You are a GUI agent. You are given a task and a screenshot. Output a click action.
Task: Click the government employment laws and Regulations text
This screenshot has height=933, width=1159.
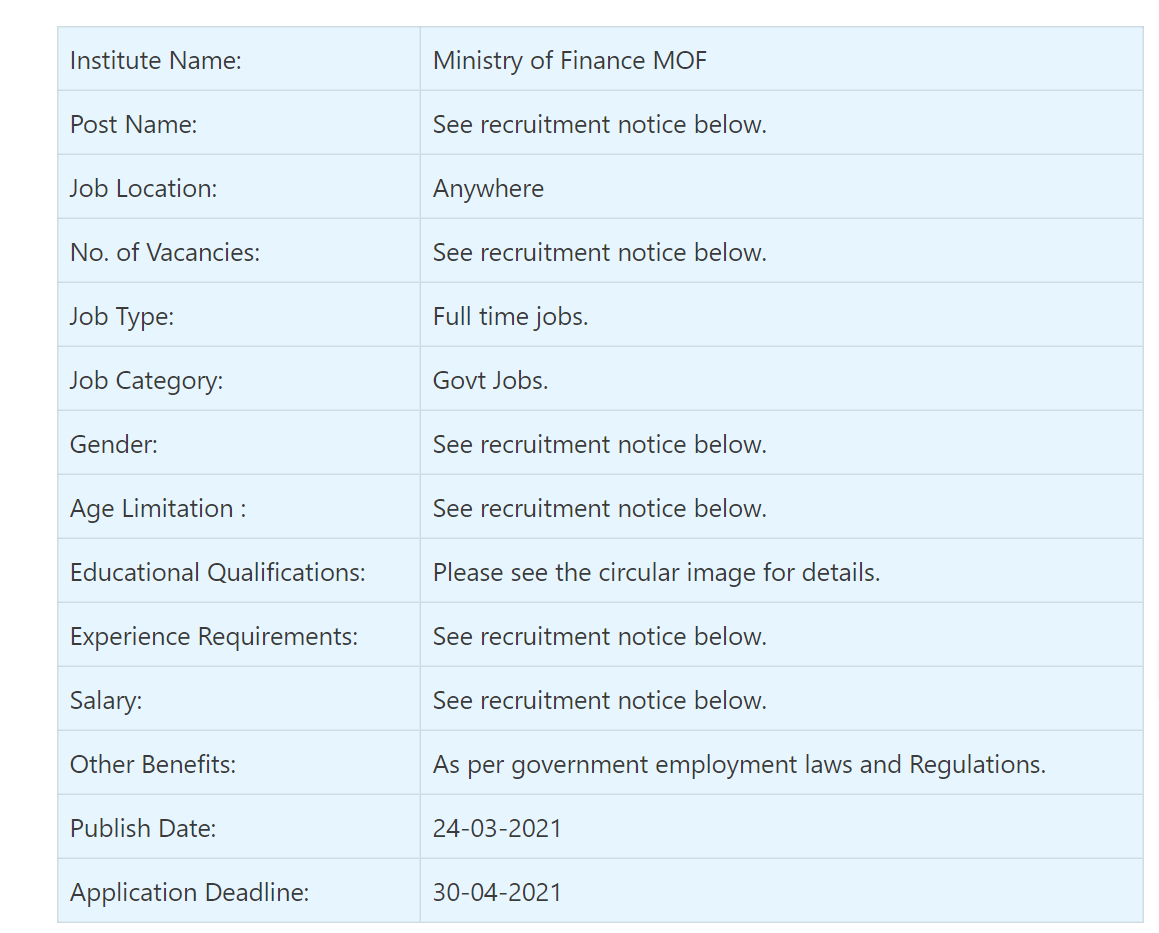[x=739, y=765]
